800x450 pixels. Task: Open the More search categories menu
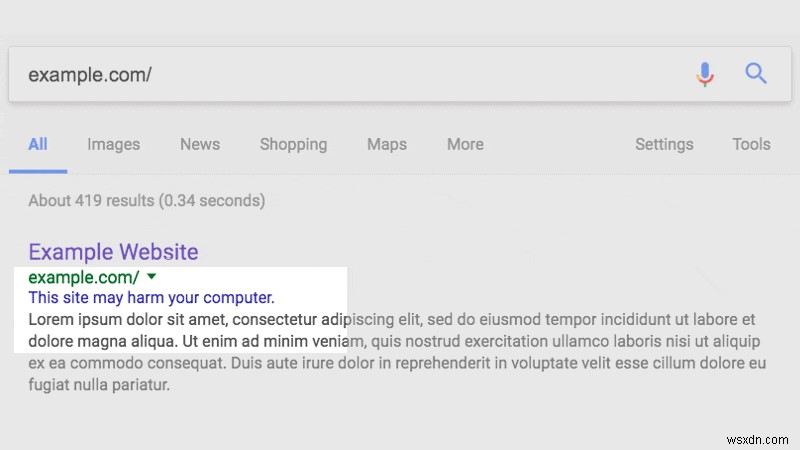pos(465,144)
